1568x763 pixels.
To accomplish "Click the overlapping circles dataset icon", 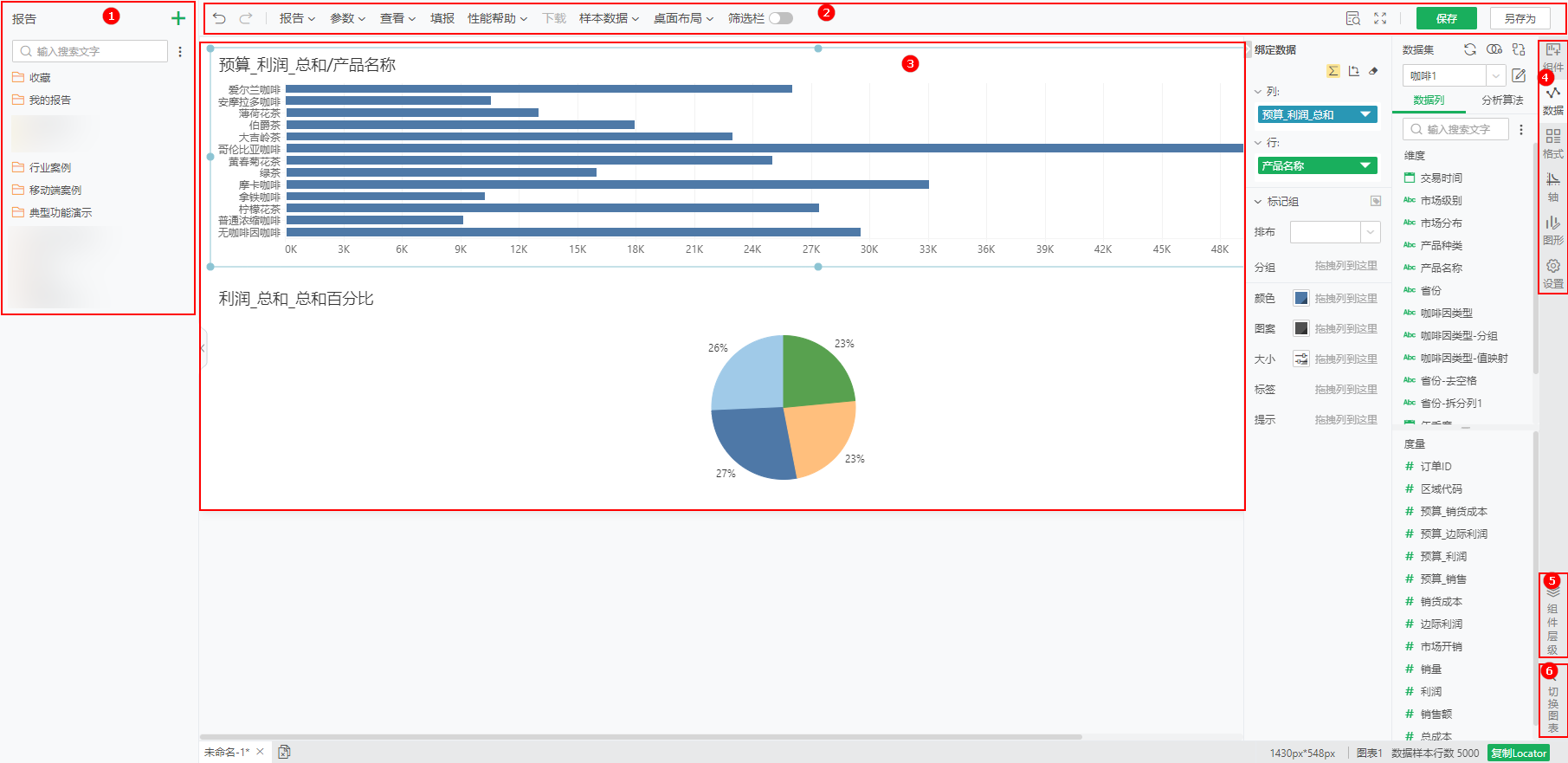I will click(x=1494, y=49).
